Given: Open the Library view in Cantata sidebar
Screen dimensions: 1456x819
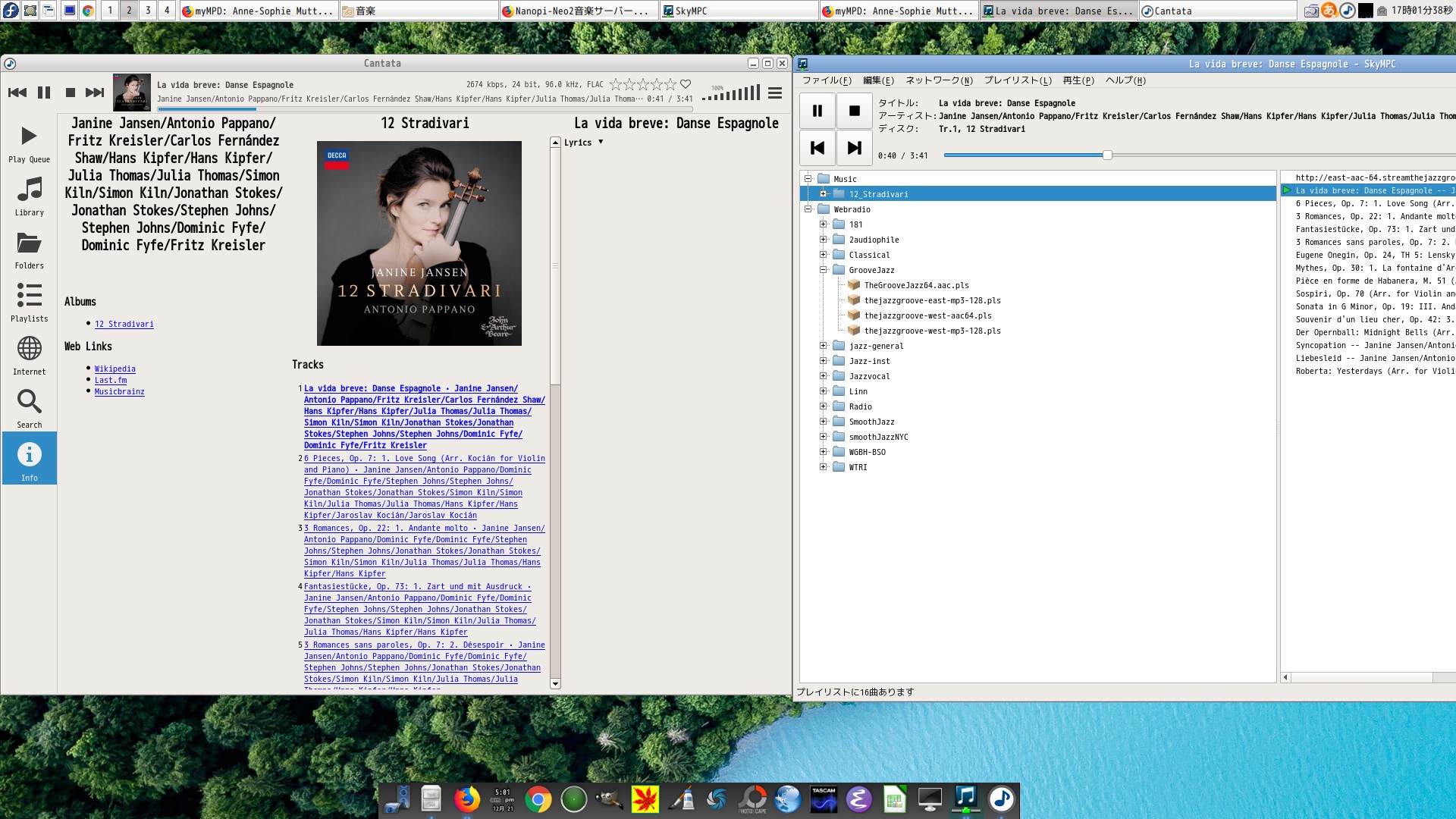Looking at the screenshot, I should (29, 196).
